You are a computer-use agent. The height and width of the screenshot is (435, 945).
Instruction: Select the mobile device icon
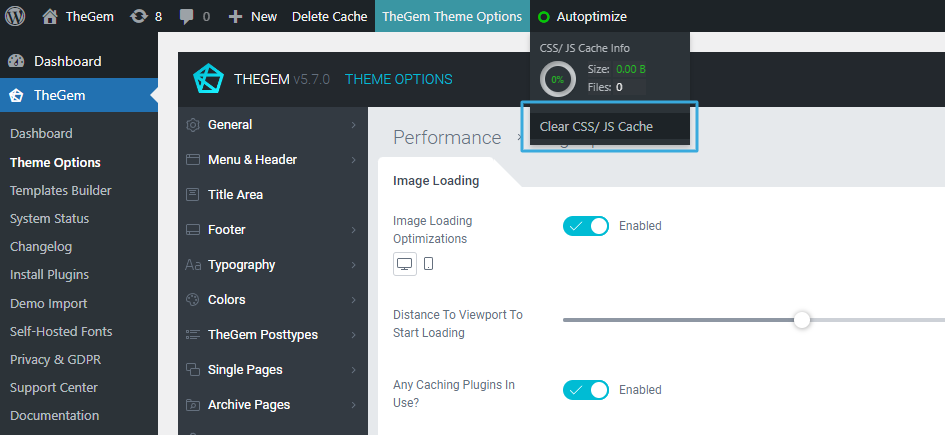click(x=429, y=264)
